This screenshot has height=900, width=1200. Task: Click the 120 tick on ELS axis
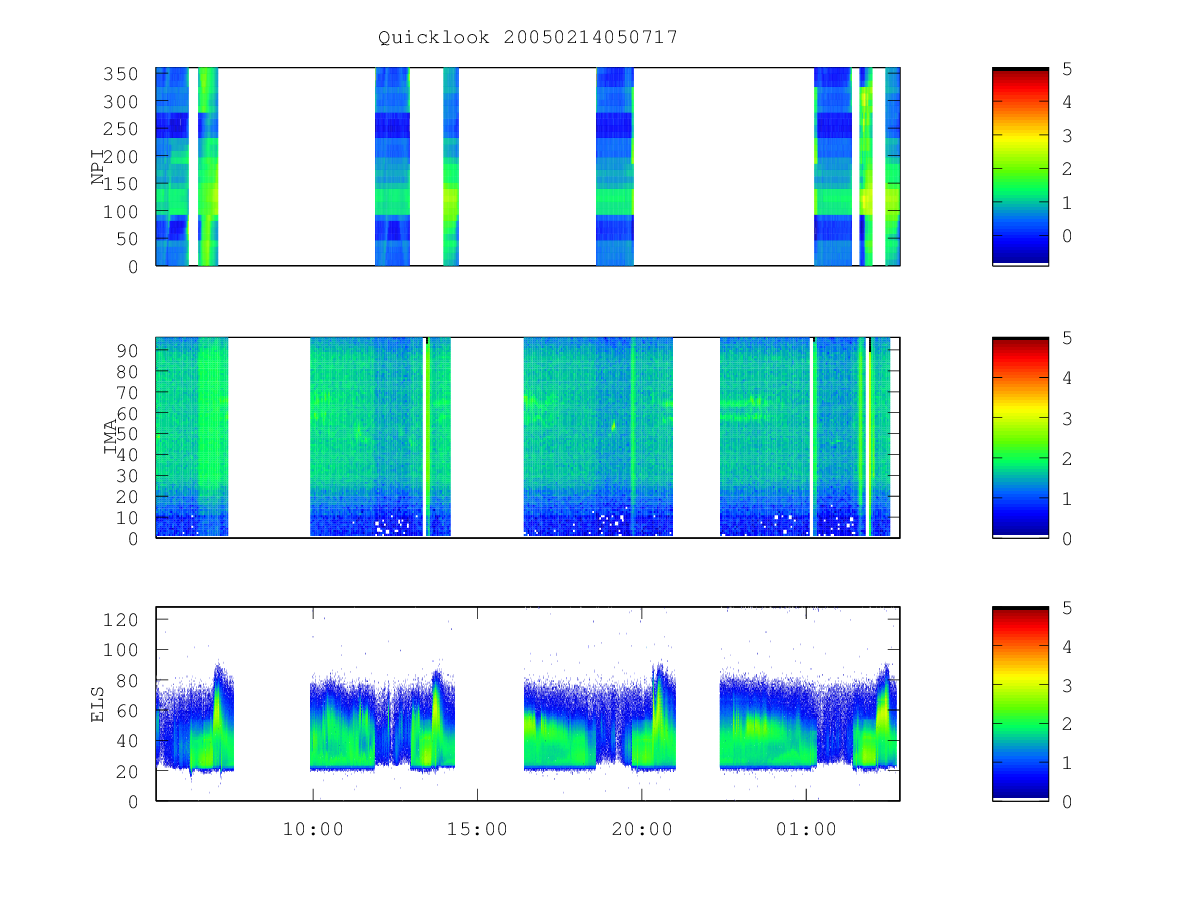coord(120,619)
